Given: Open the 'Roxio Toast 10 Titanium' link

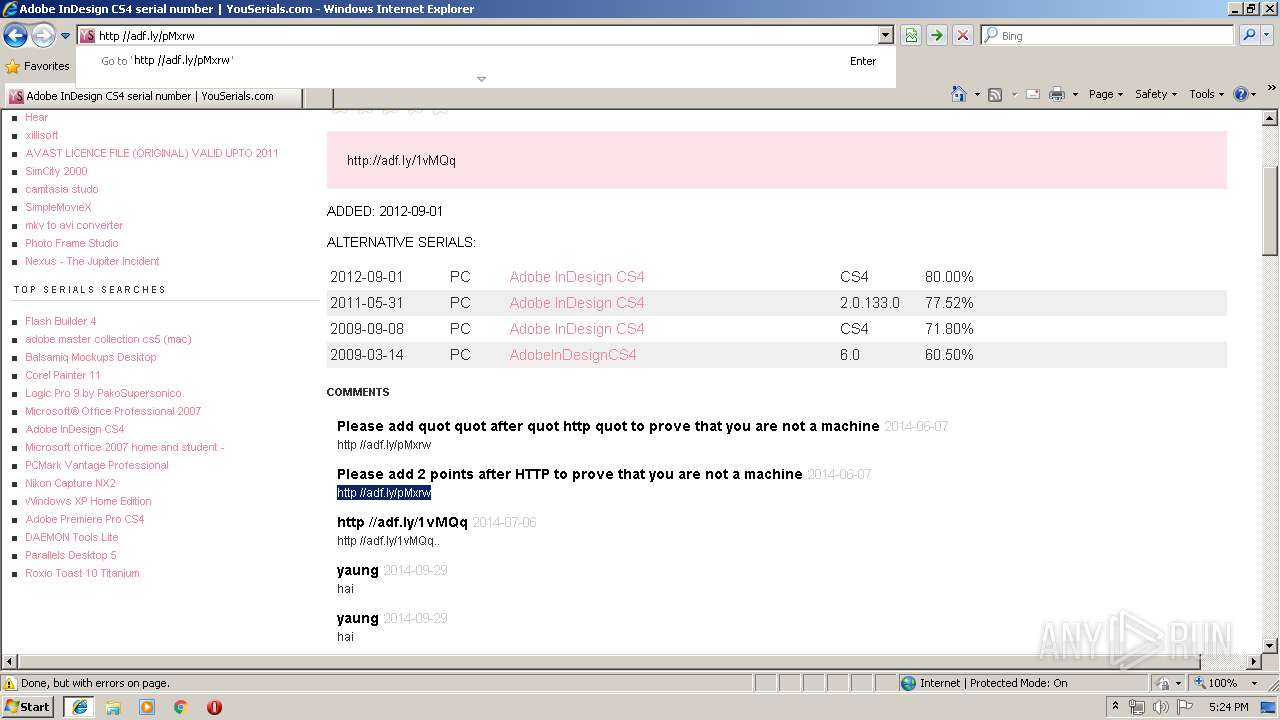Looking at the screenshot, I should point(82,573).
